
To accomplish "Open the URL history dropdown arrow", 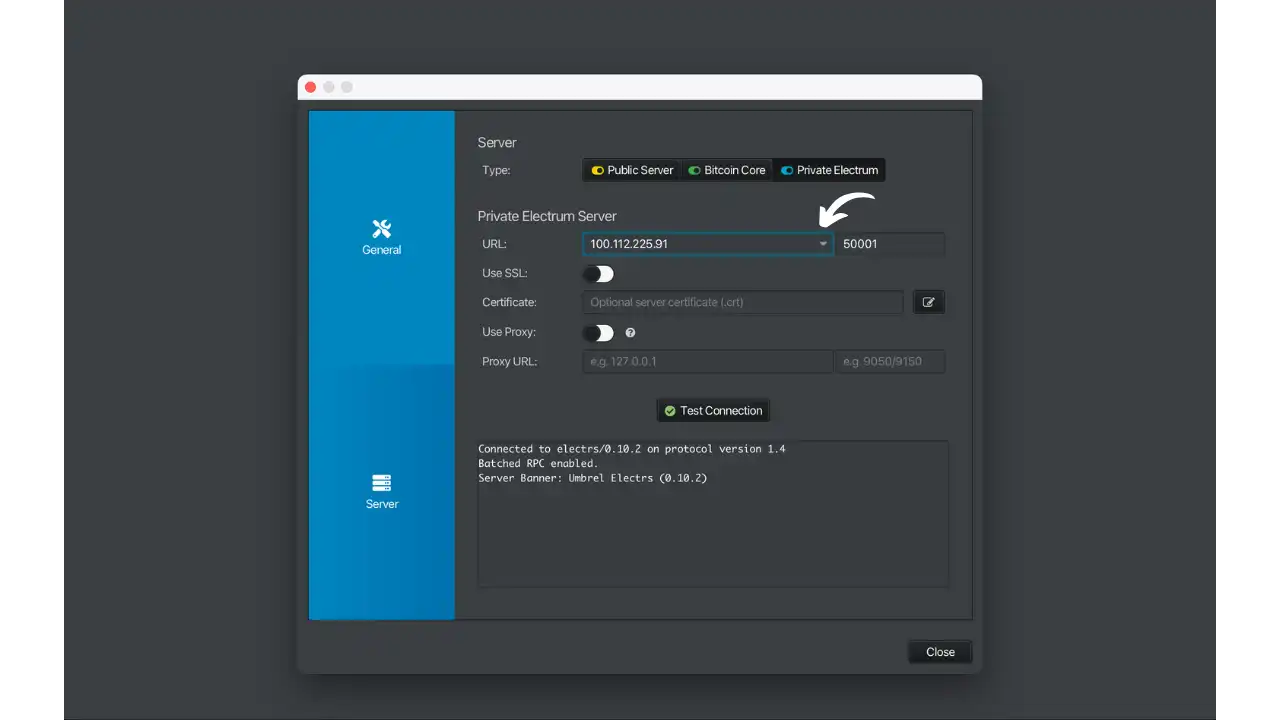I will click(822, 243).
